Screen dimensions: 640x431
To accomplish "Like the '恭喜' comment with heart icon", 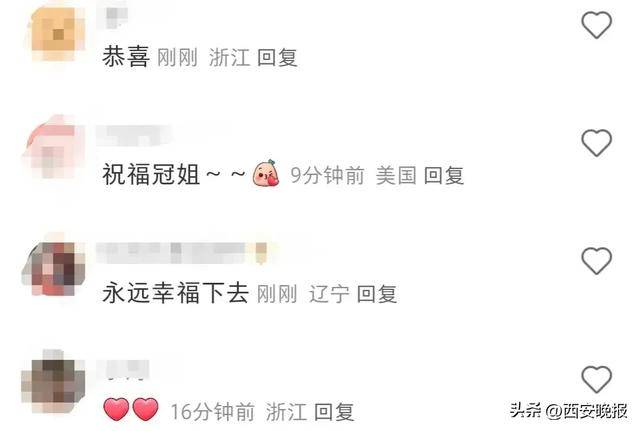I will coord(596,25).
